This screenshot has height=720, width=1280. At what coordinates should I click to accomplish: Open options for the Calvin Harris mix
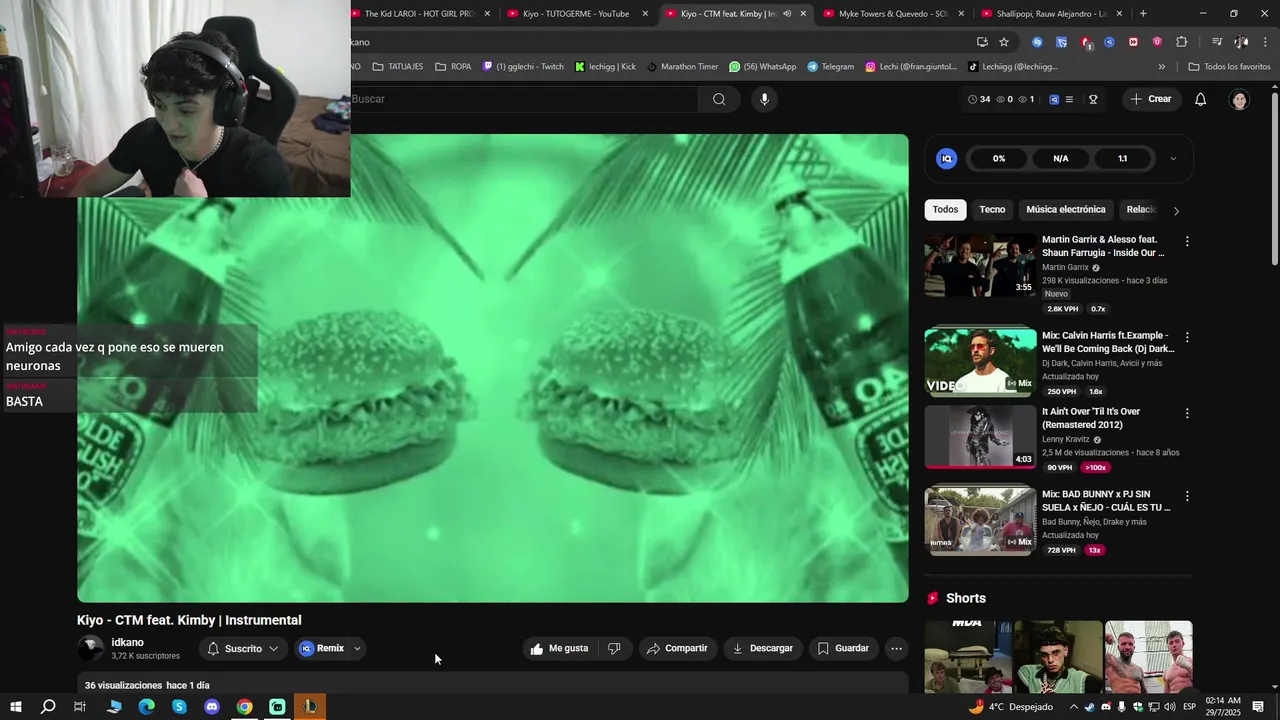[x=1187, y=337]
